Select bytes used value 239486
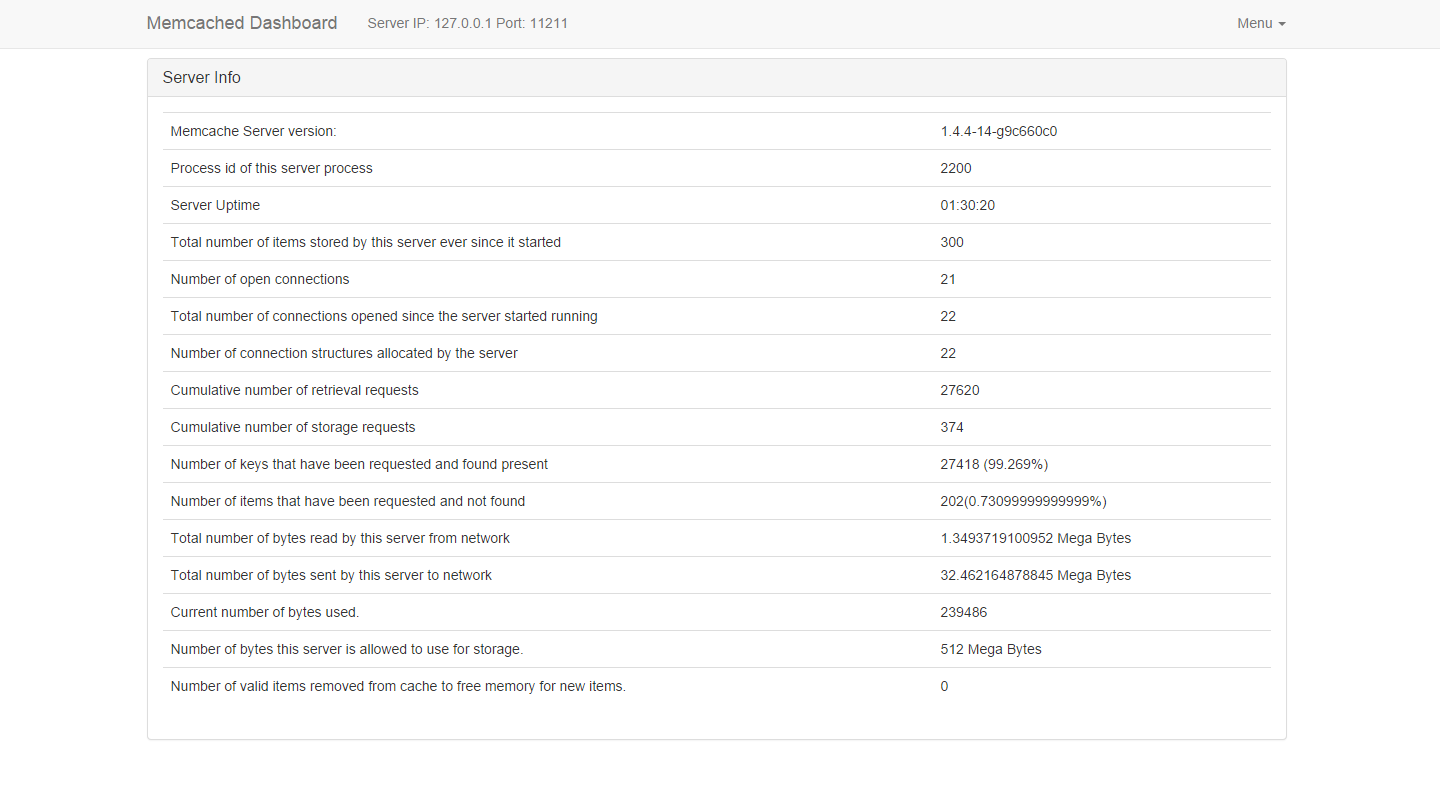Screen dimensions: 1440x790 (964, 612)
